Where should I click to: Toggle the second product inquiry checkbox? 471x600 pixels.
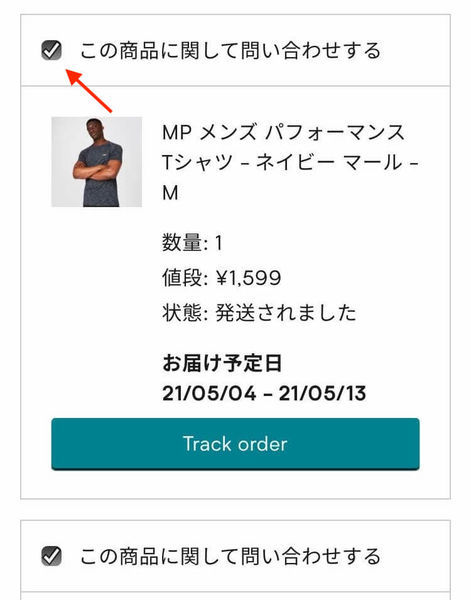click(x=51, y=556)
